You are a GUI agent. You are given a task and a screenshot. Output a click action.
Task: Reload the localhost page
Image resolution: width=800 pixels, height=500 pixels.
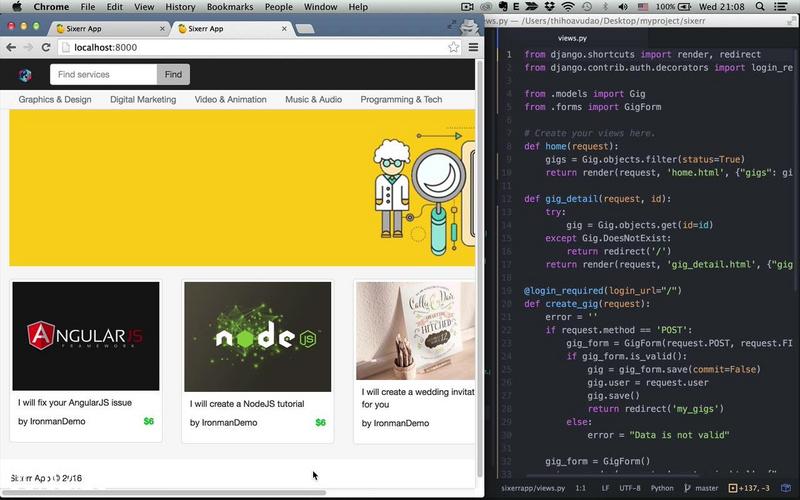click(46, 47)
